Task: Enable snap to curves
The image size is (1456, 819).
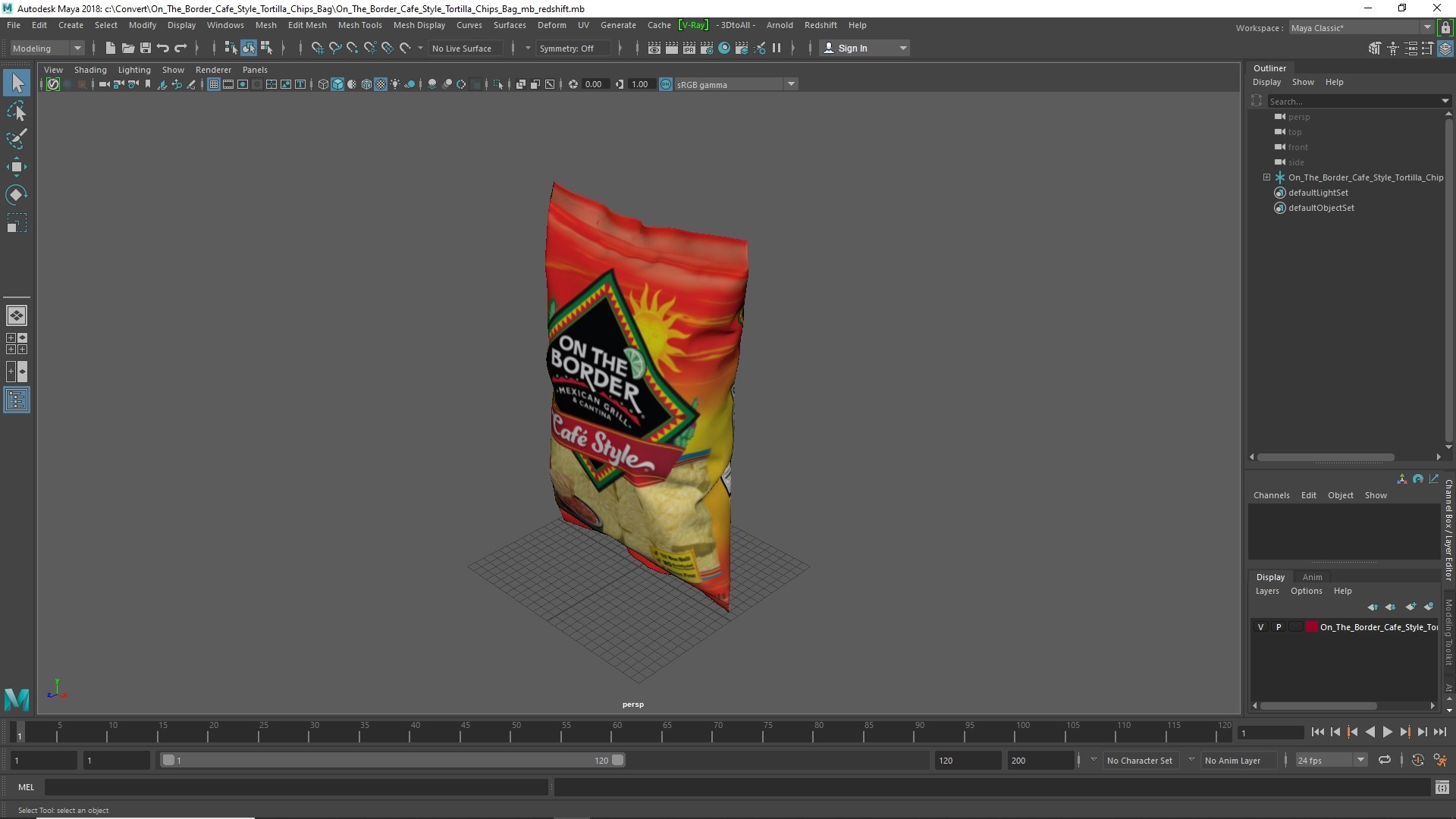Action: click(334, 48)
